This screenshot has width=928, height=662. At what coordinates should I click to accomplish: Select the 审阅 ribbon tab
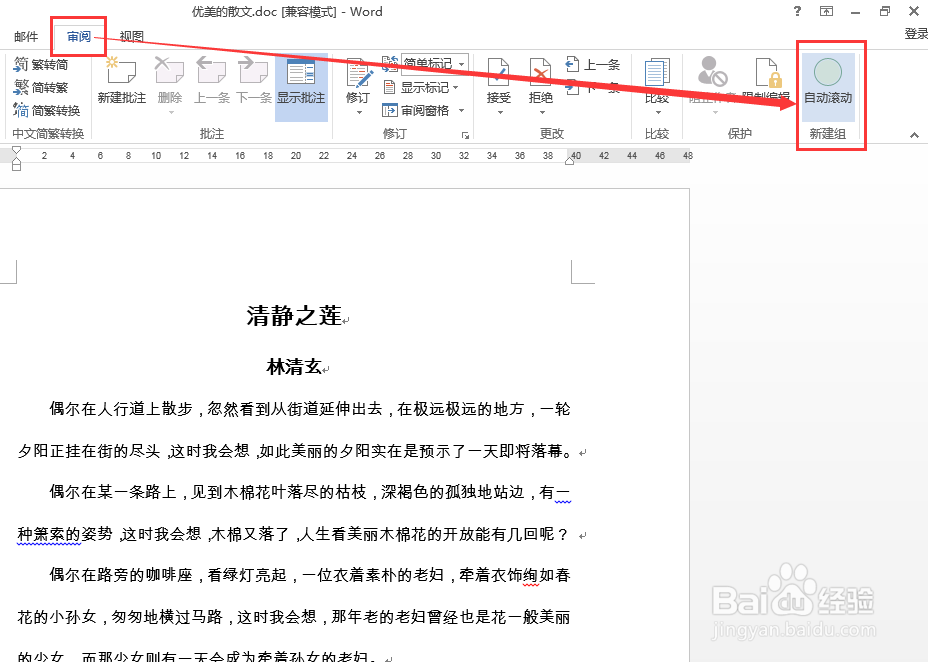[79, 37]
